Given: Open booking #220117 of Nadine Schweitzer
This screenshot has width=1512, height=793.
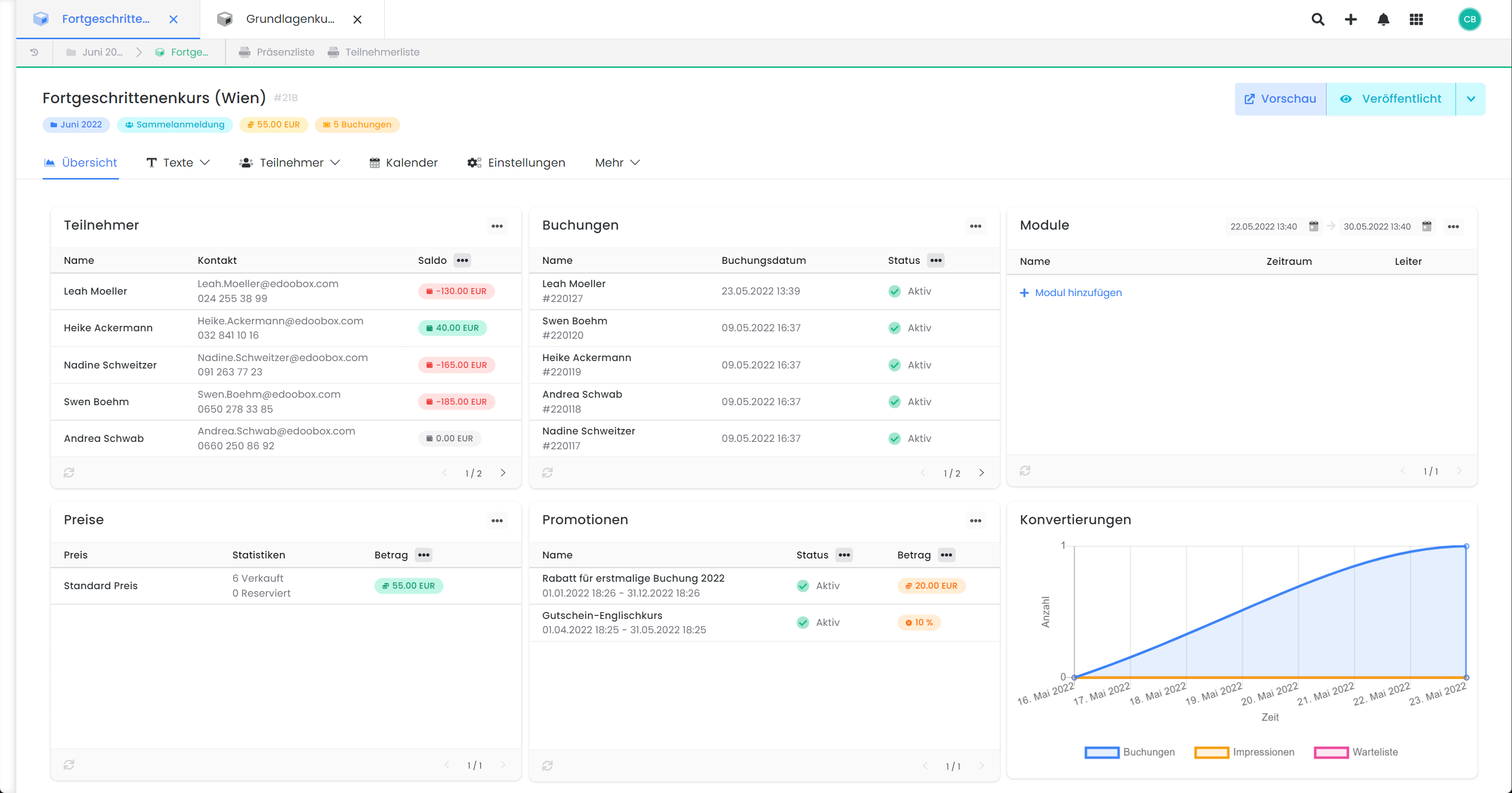Looking at the screenshot, I should 764,439.
